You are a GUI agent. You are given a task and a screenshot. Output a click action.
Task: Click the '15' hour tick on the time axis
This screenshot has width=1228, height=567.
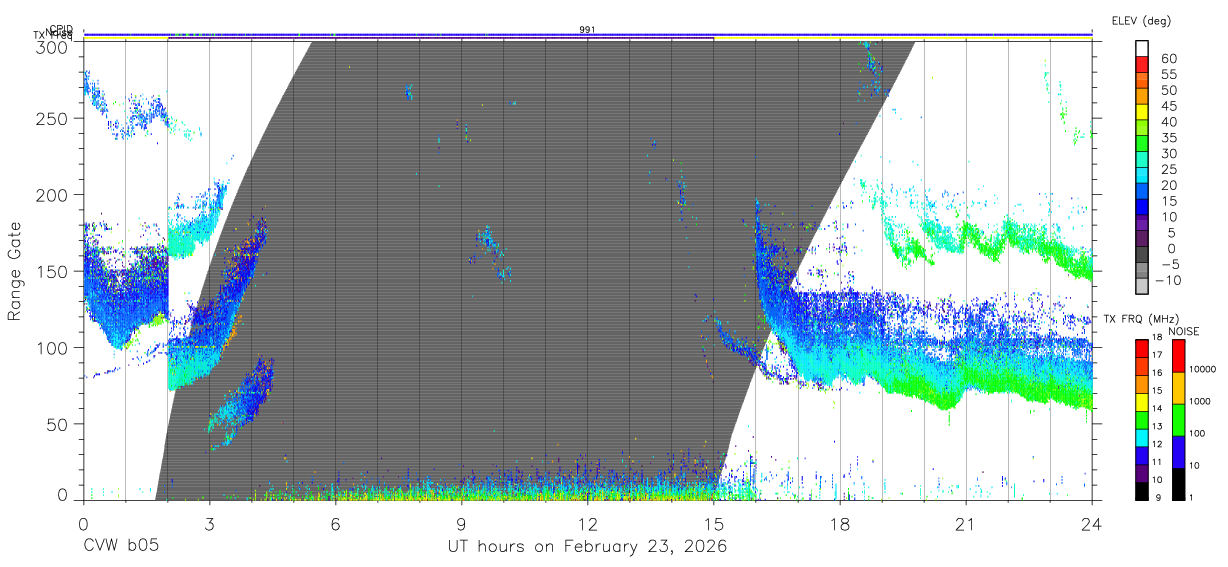714,524
